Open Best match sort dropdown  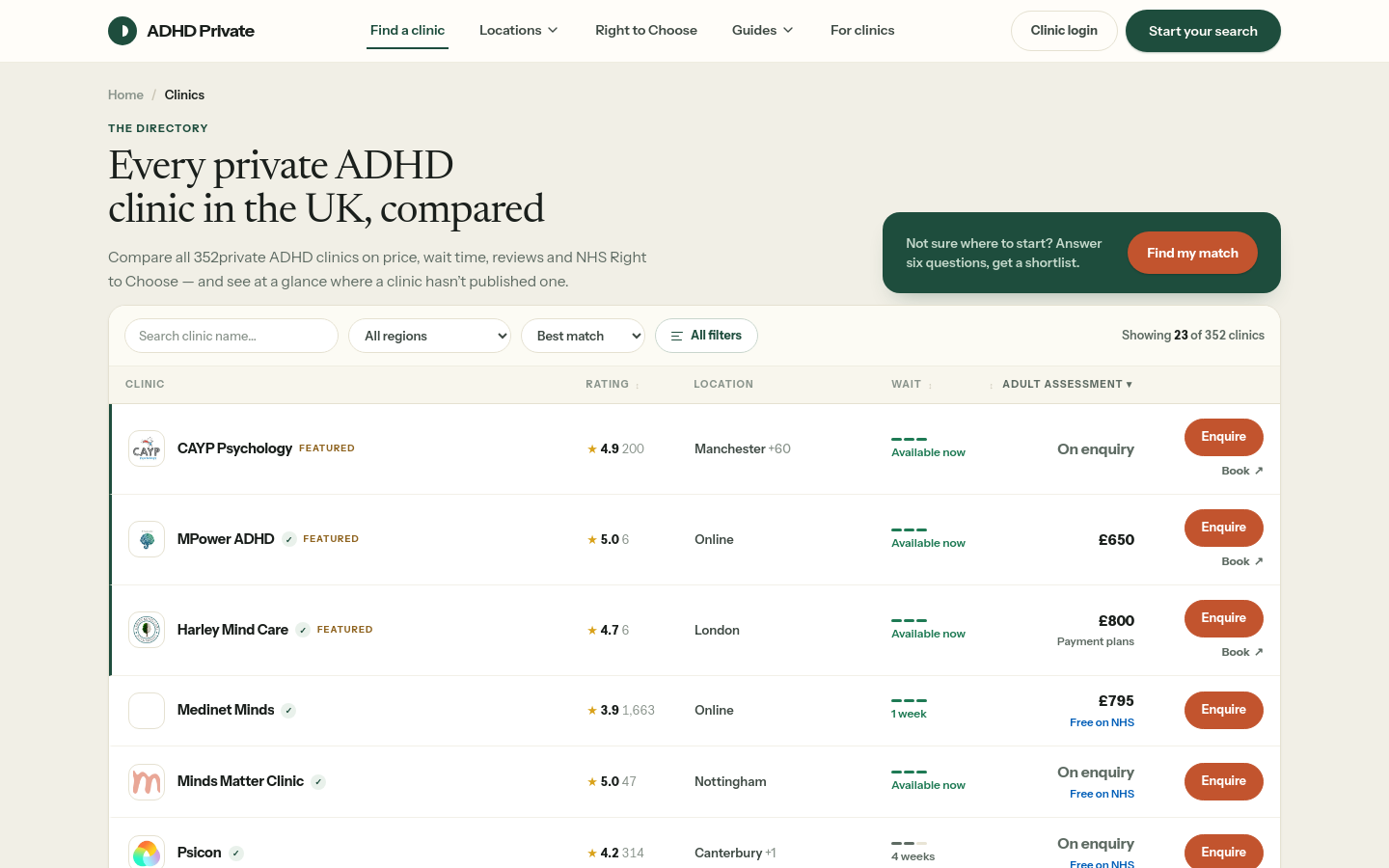pos(583,336)
